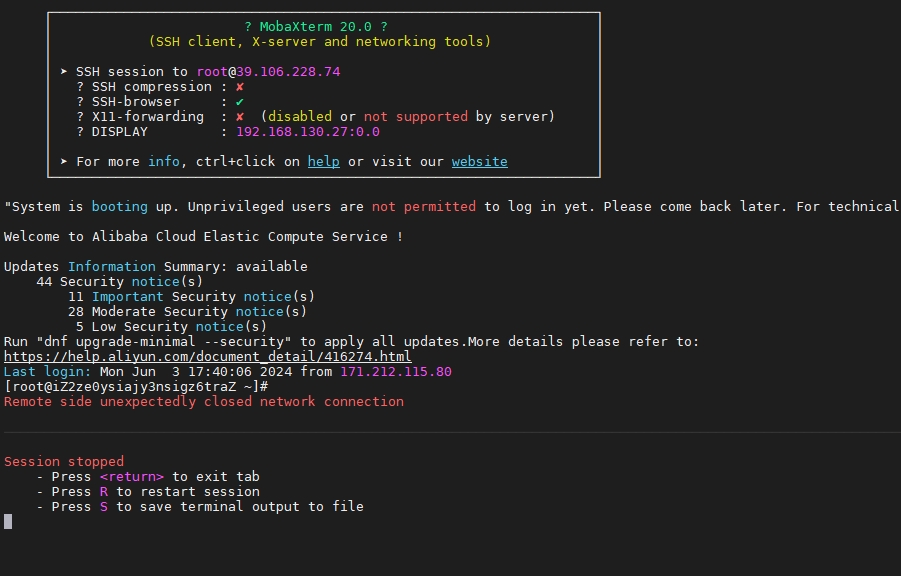This screenshot has height=576, width=901.
Task: Click the Remote side unexpectedly closed message
Action: (x=203, y=402)
